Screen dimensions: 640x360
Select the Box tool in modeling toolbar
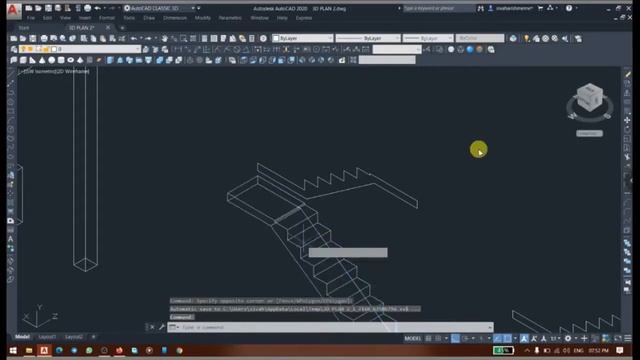(x=23, y=60)
